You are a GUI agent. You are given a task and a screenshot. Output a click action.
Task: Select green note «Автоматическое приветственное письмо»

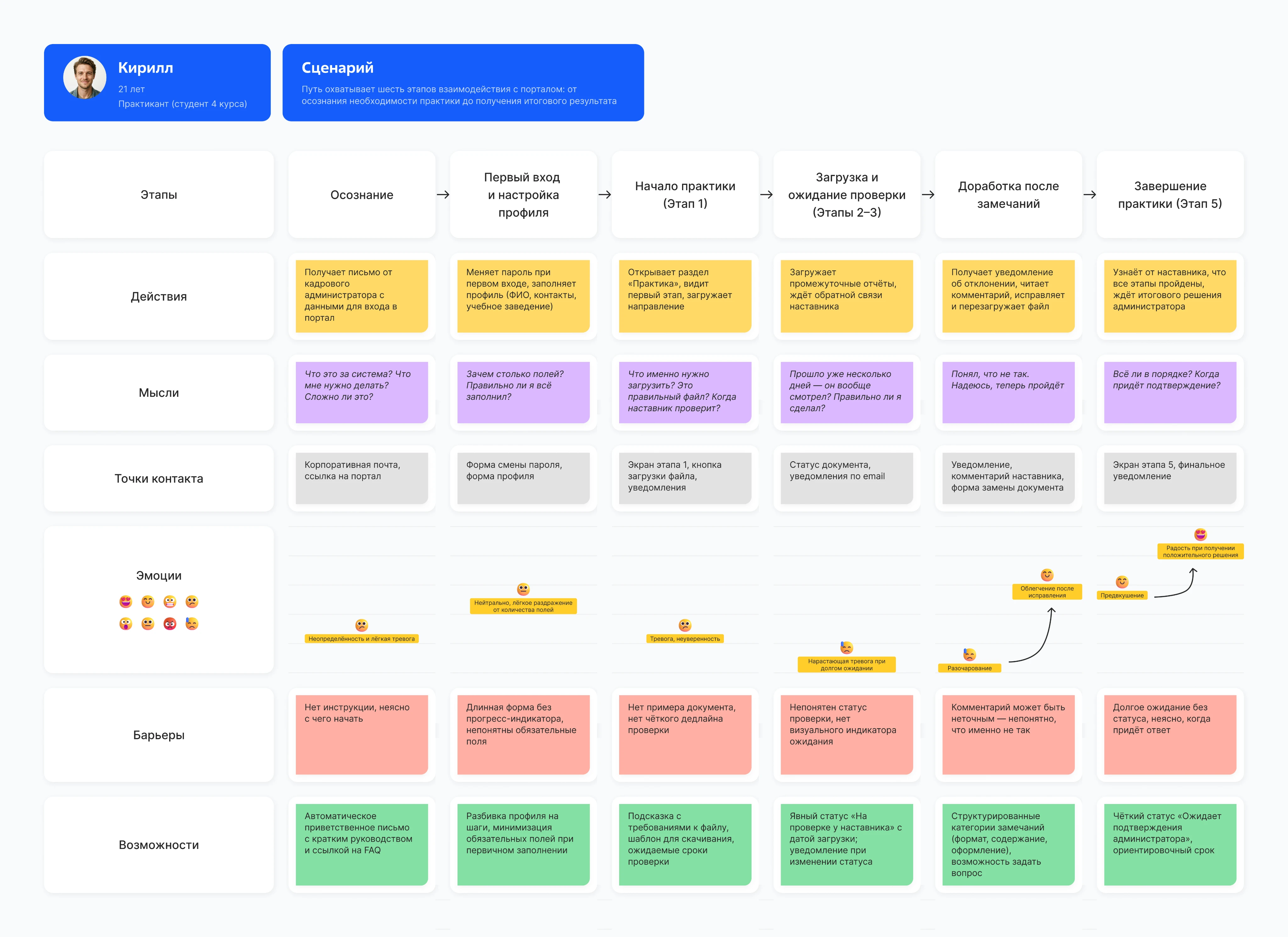pos(362,845)
